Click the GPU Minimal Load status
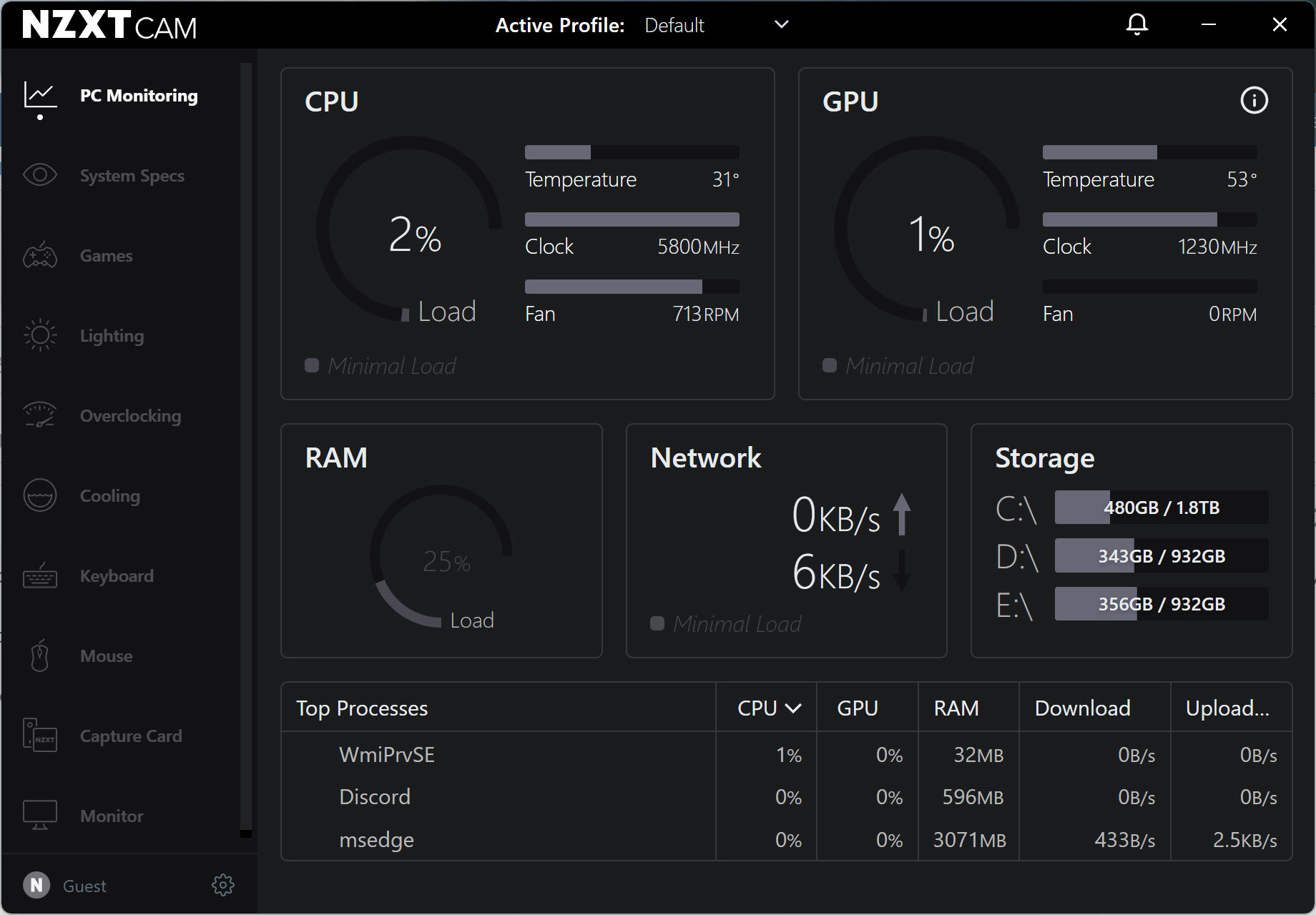Screen dimensions: 1316x915 point(898,366)
